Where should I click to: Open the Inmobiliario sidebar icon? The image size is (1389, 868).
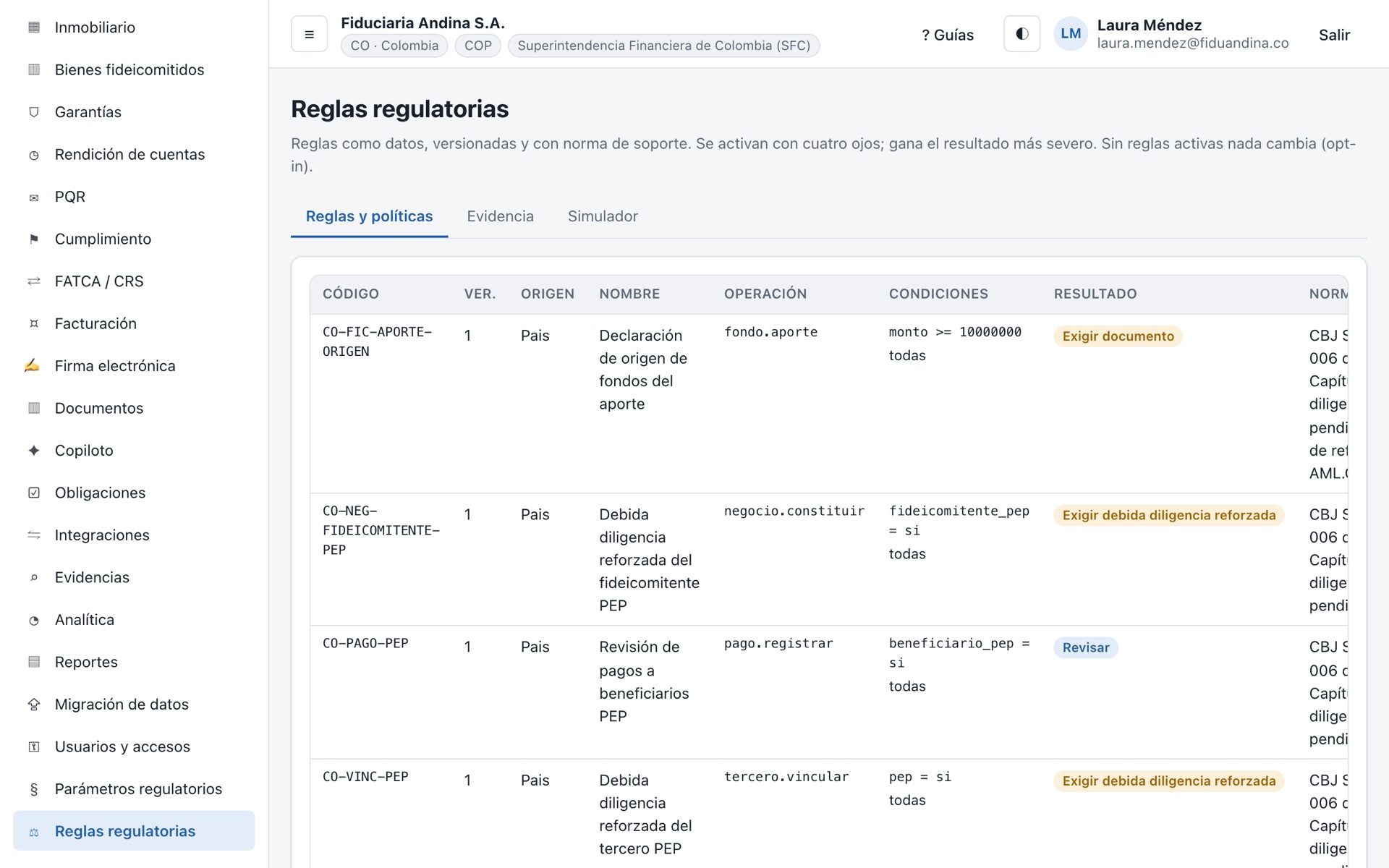click(34, 27)
